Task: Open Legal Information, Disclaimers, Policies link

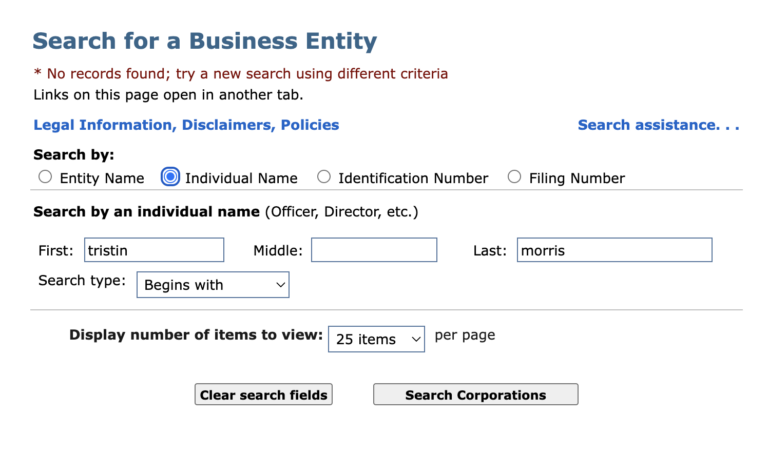Action: (186, 125)
